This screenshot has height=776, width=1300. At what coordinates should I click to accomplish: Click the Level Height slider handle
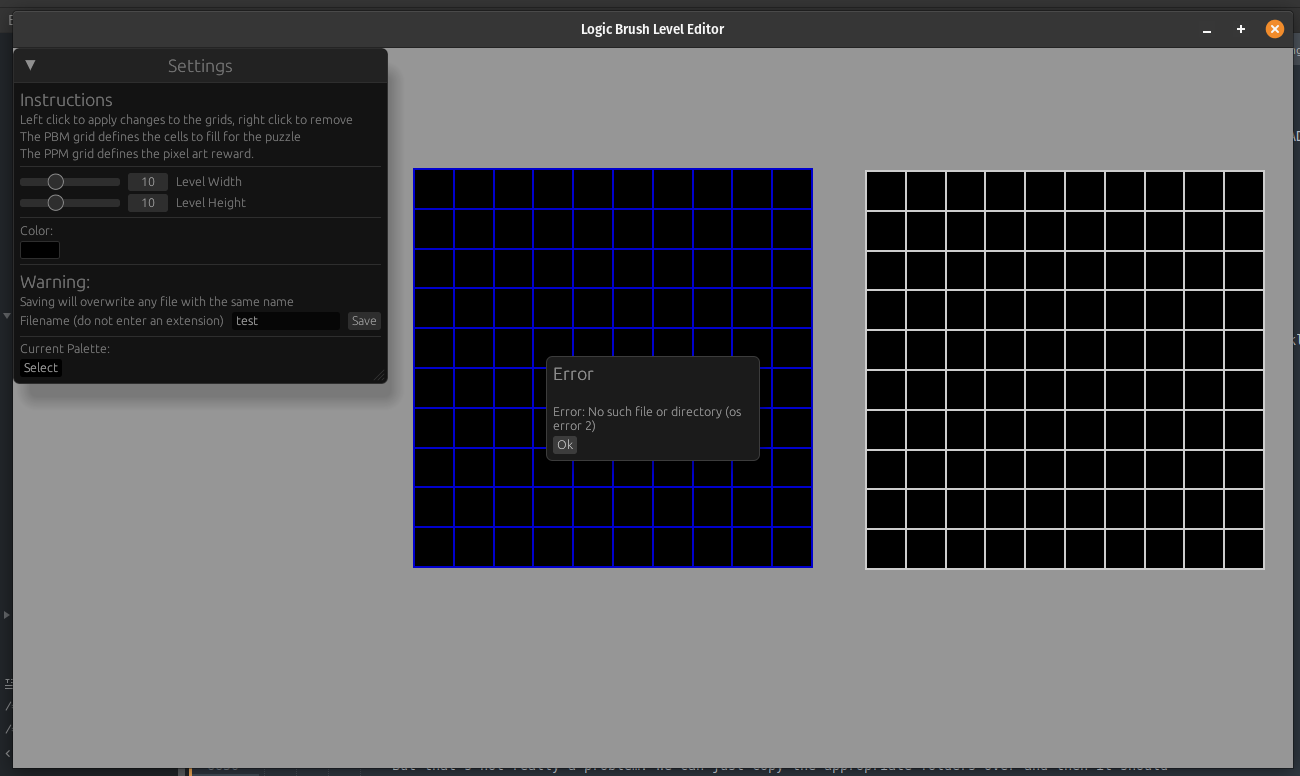click(56, 203)
